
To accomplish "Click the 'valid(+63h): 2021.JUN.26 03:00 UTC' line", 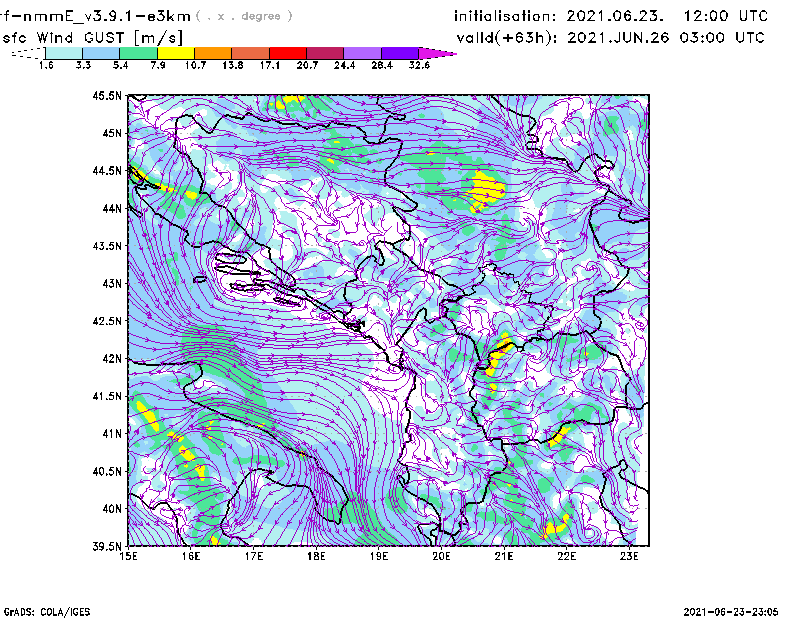I will click(610, 38).
